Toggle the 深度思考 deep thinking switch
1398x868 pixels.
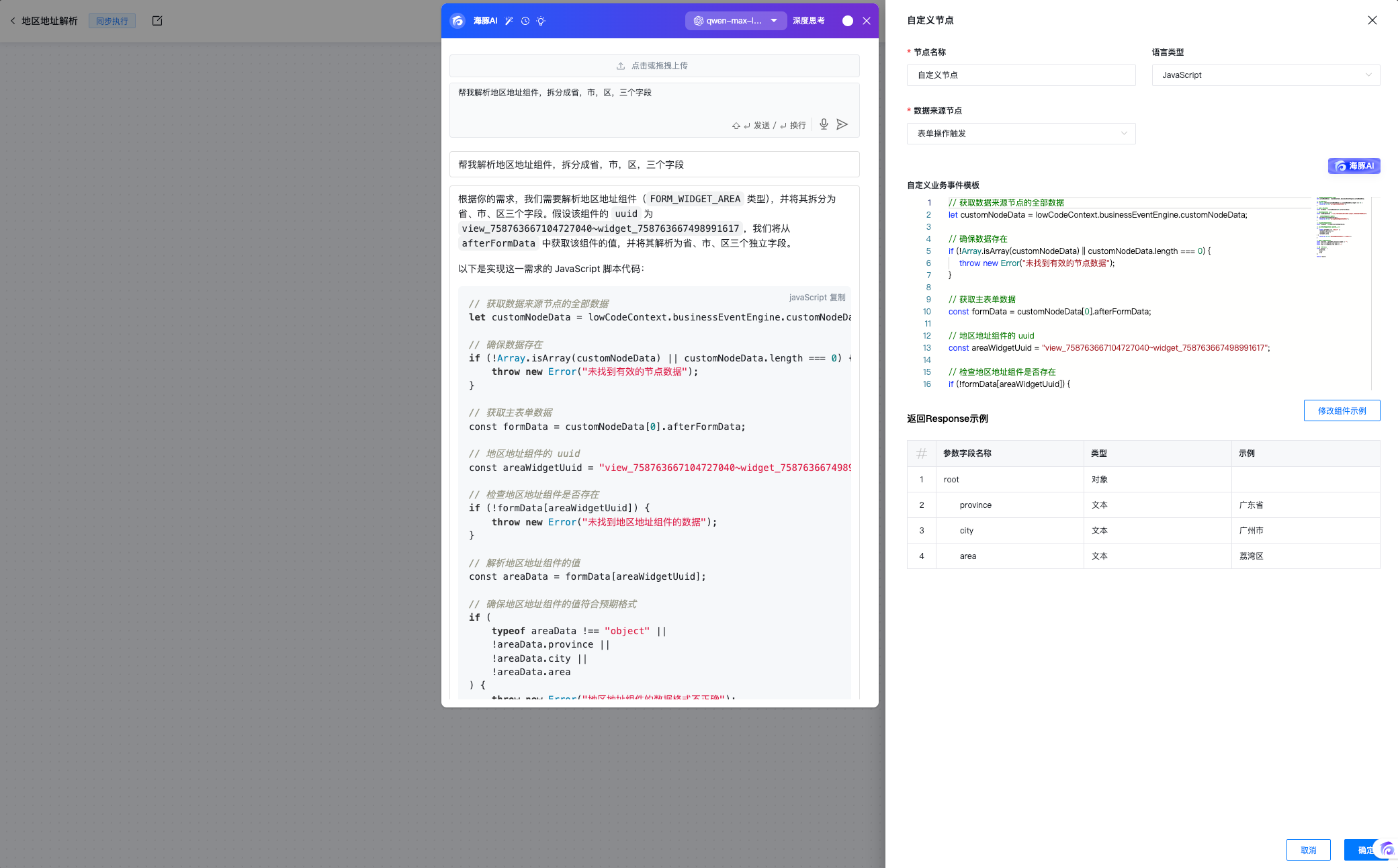[848, 21]
